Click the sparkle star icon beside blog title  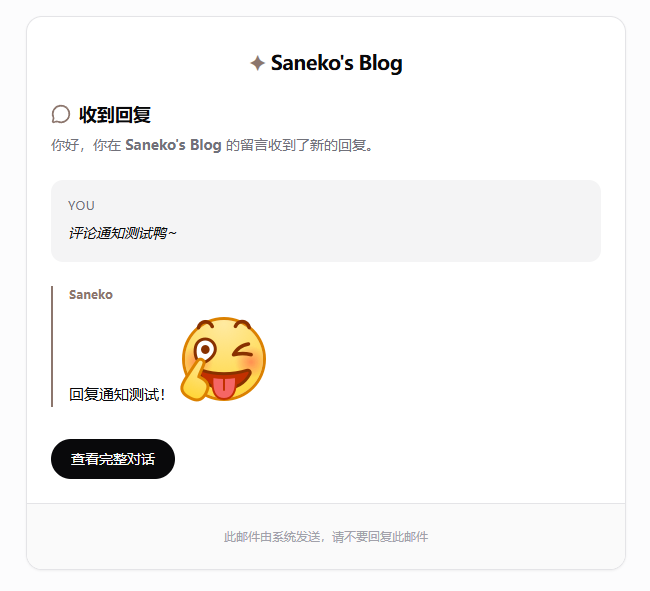257,63
